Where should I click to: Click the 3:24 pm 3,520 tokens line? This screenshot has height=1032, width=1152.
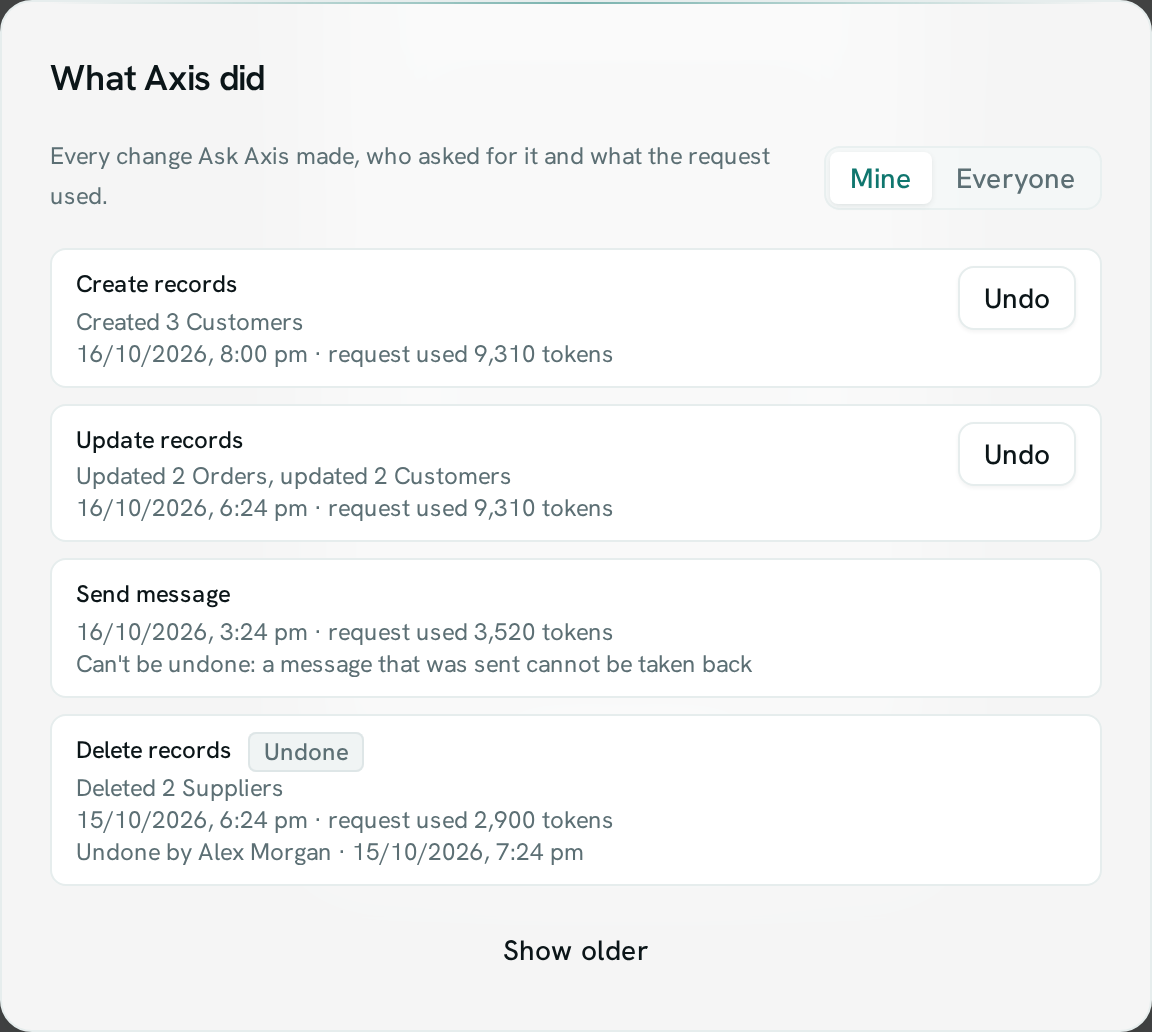(x=345, y=632)
